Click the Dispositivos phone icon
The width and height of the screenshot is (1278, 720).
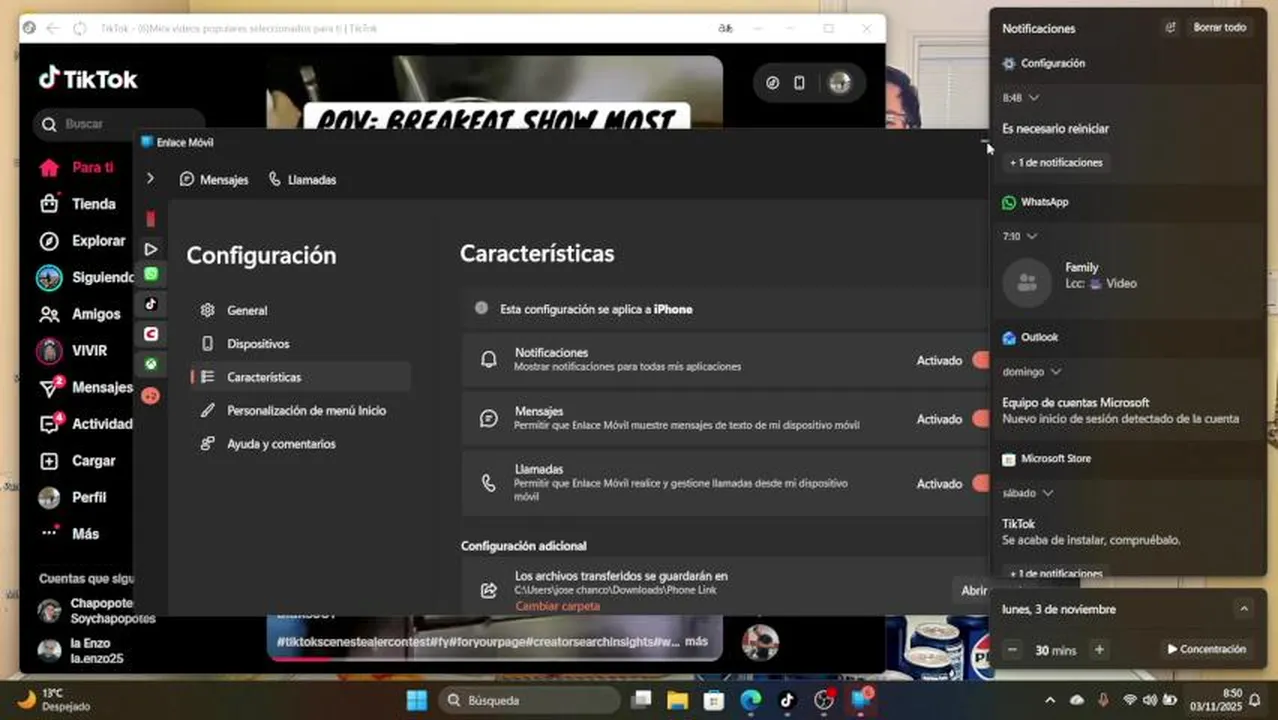(x=208, y=343)
